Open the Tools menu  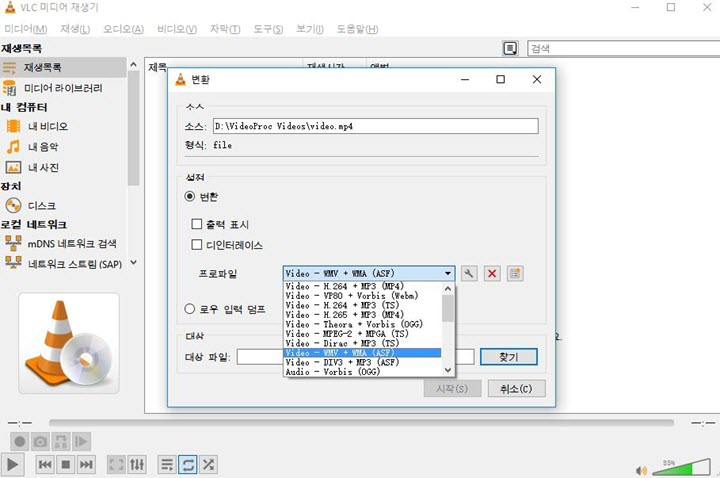(268, 29)
